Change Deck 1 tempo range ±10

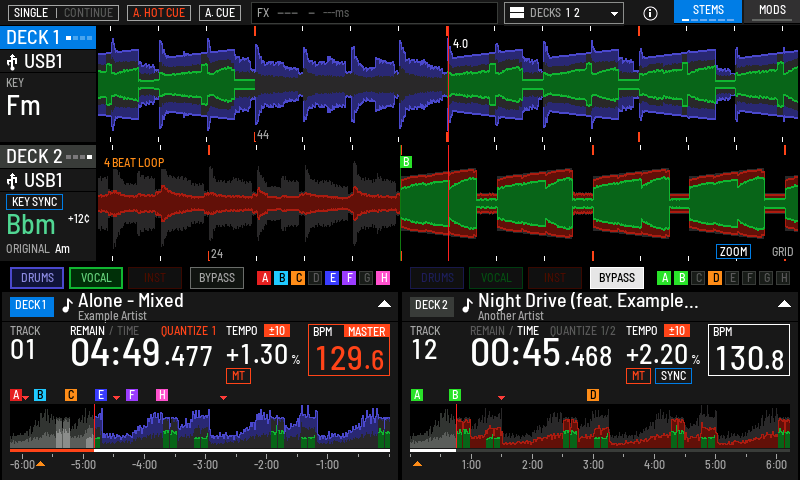click(277, 331)
